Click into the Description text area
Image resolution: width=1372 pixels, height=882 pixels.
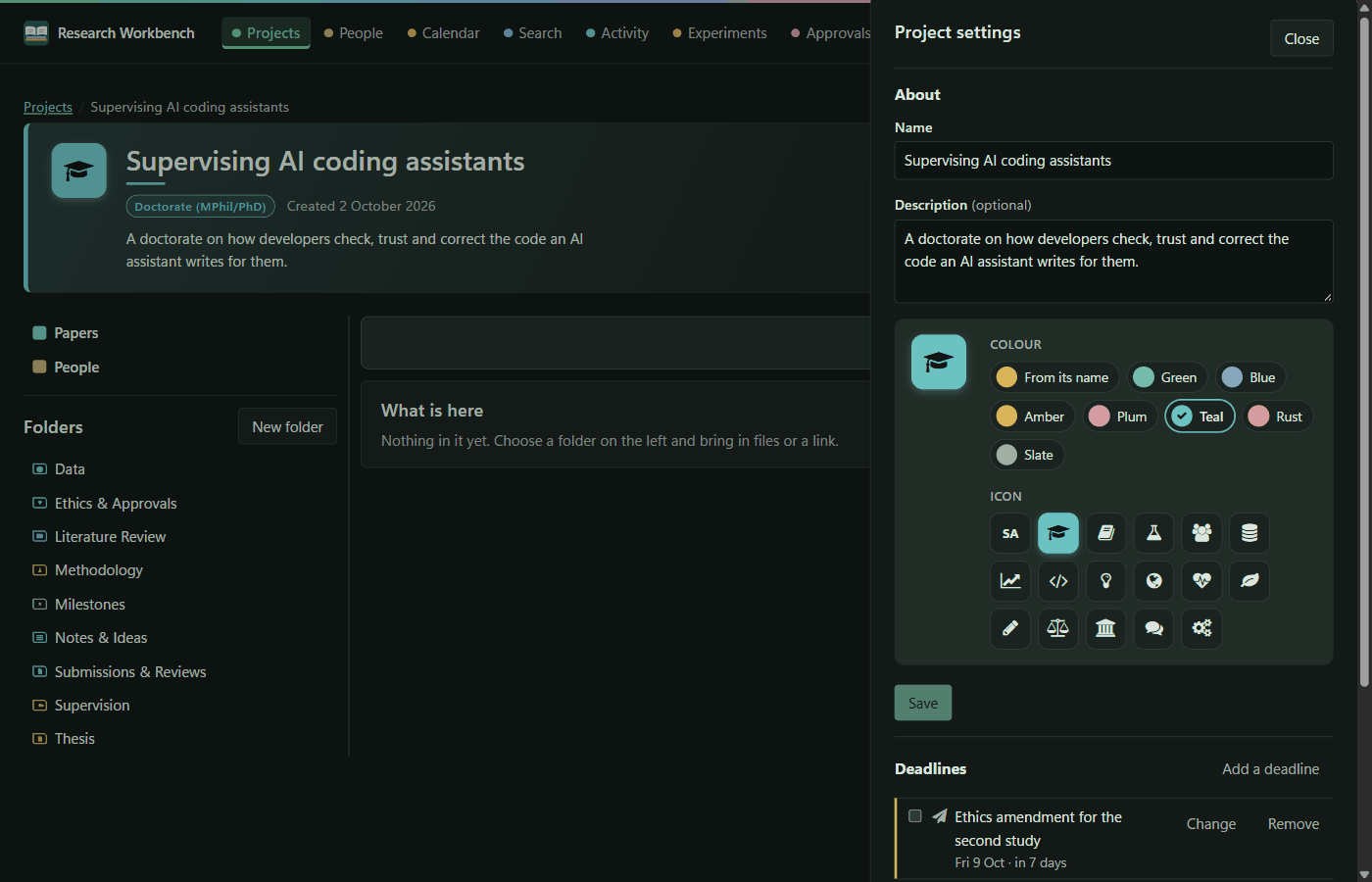point(1113,261)
